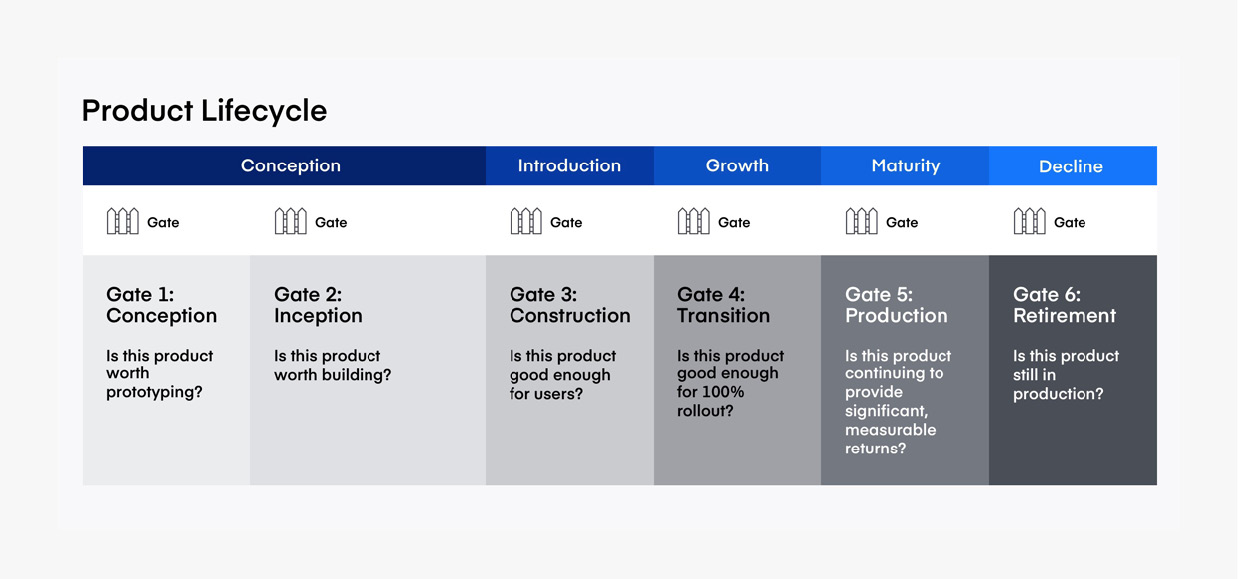Select the Maturity phase header
Viewport: 1238px width, 579px height.
905,166
